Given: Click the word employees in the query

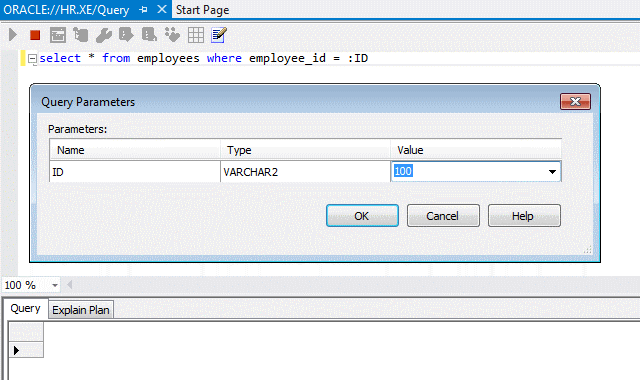Looking at the screenshot, I should click(x=168, y=58).
